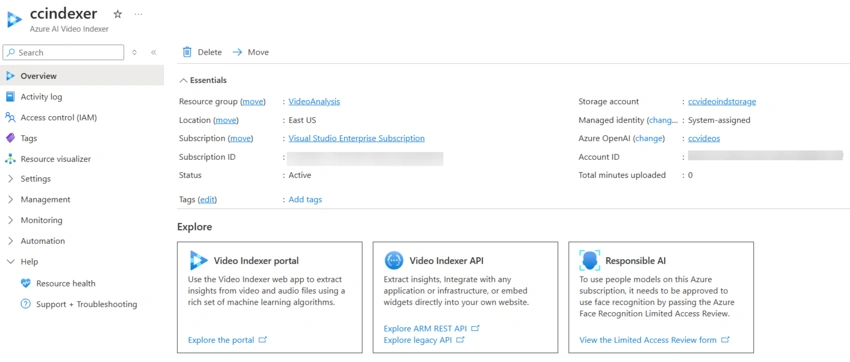Click the Overview icon in sidebar
Viewport: 850px width, 362px height.
point(10,76)
